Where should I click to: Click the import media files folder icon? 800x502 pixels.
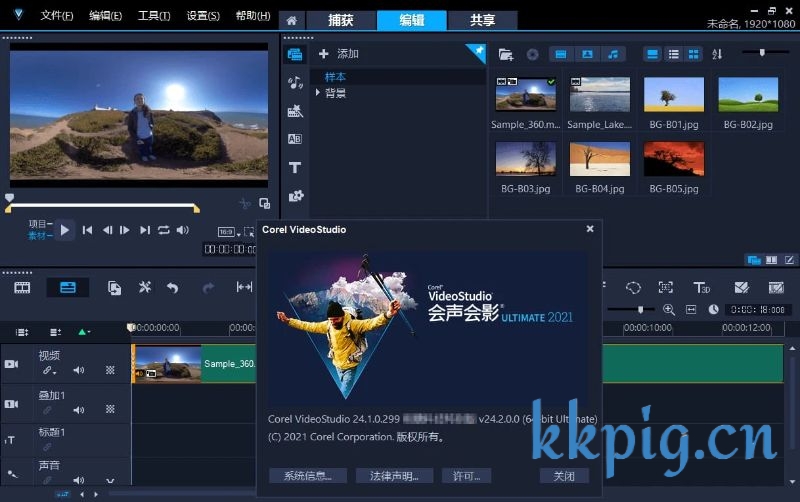point(506,54)
